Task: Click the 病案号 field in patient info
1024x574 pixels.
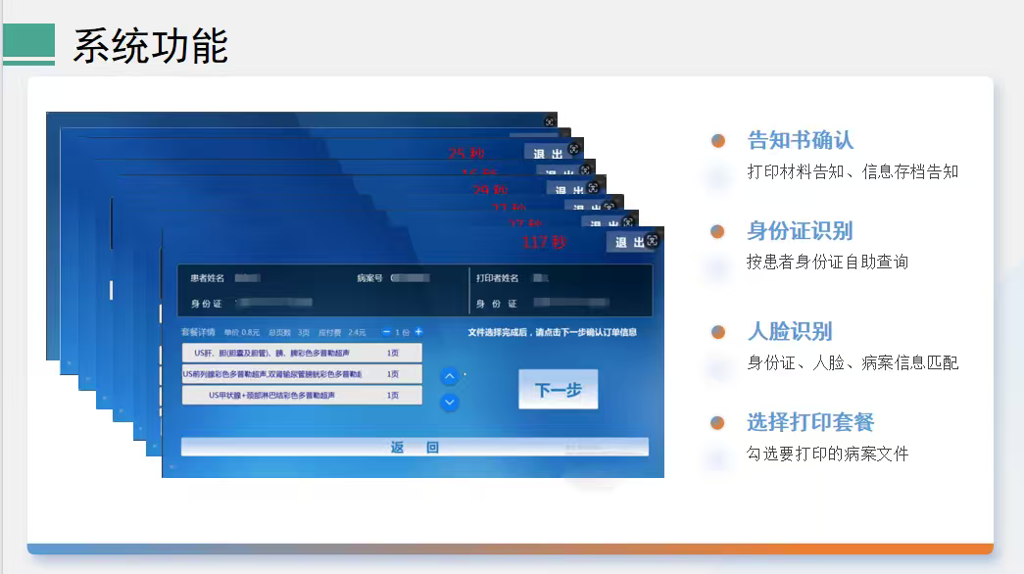Action: tap(409, 278)
